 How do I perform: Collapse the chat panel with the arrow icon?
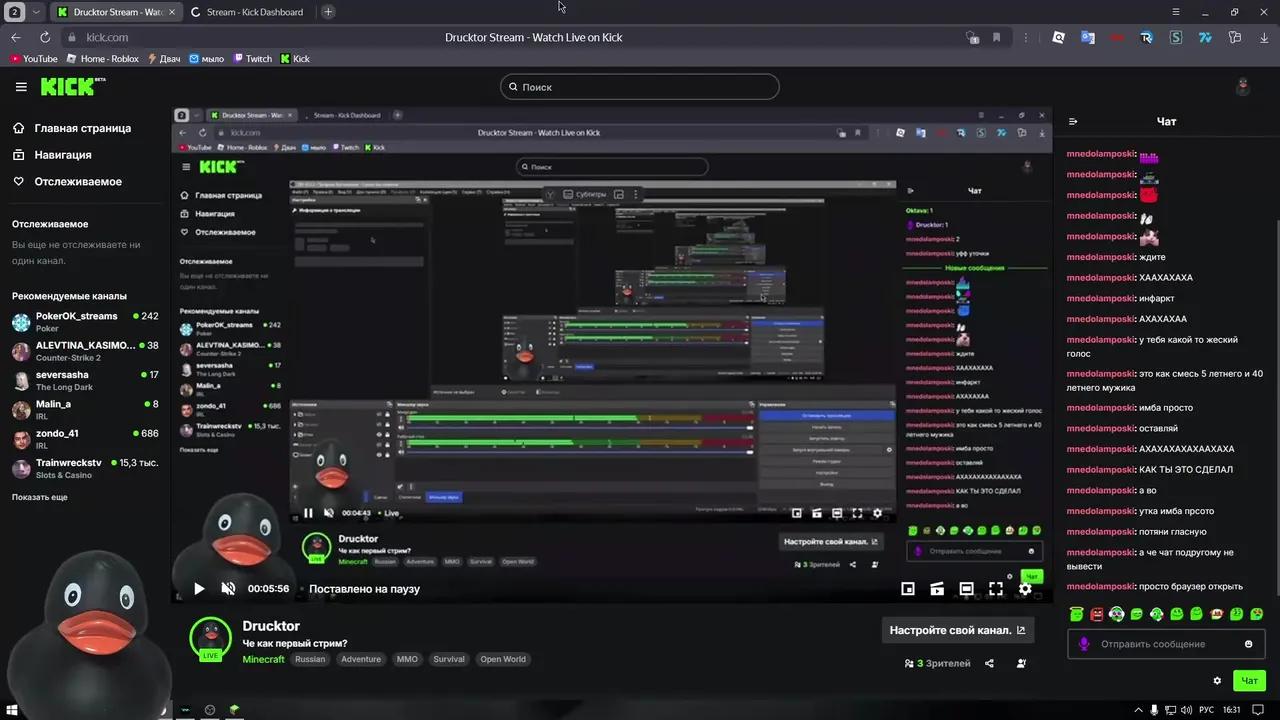[1073, 122]
